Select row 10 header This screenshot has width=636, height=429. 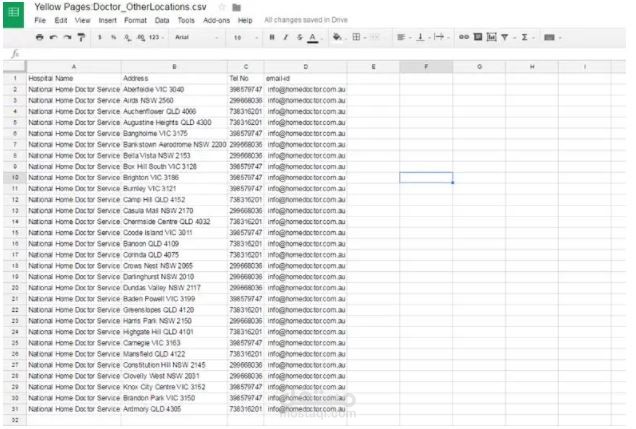coord(15,178)
